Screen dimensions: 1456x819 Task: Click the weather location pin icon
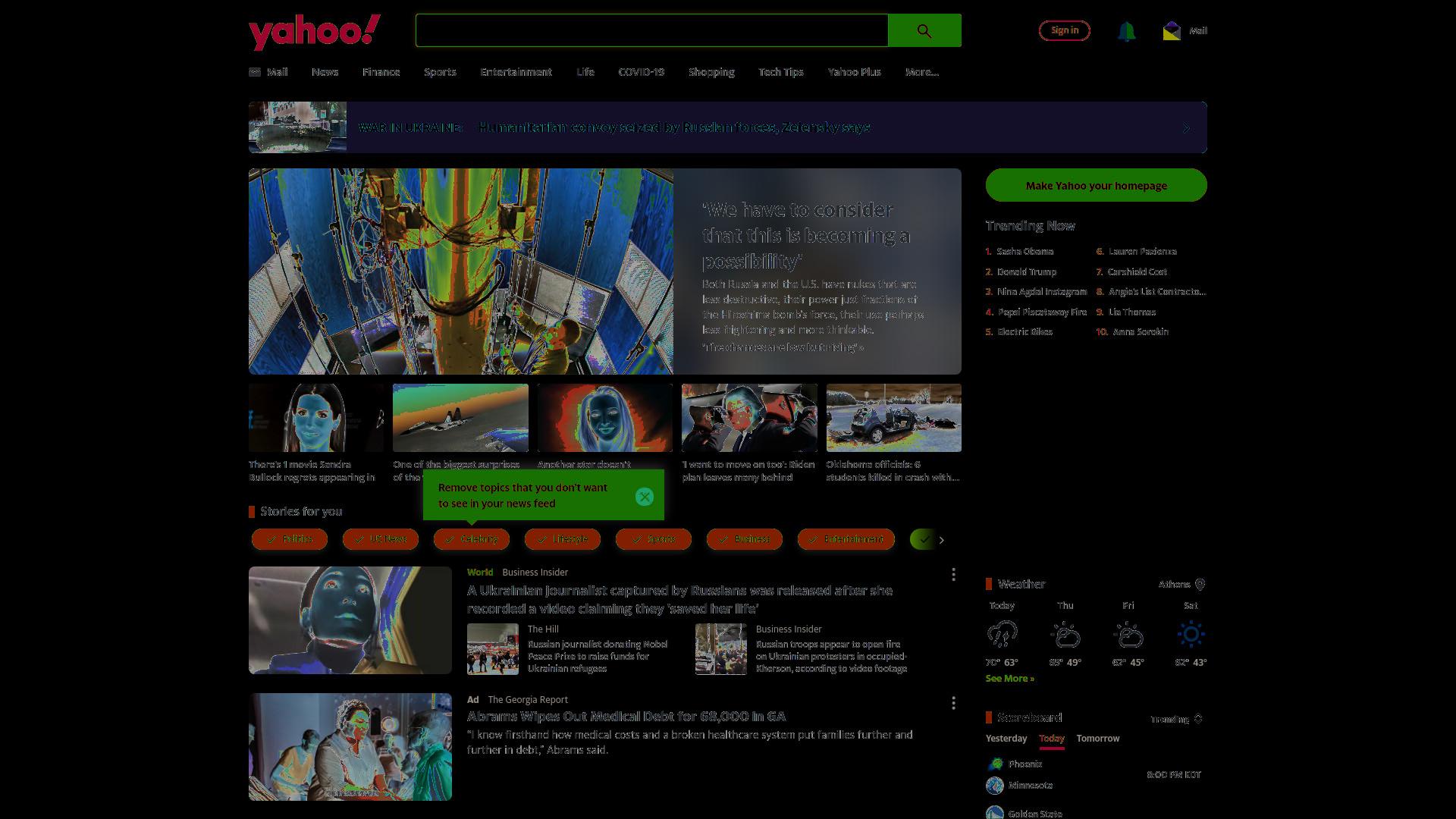click(1200, 585)
